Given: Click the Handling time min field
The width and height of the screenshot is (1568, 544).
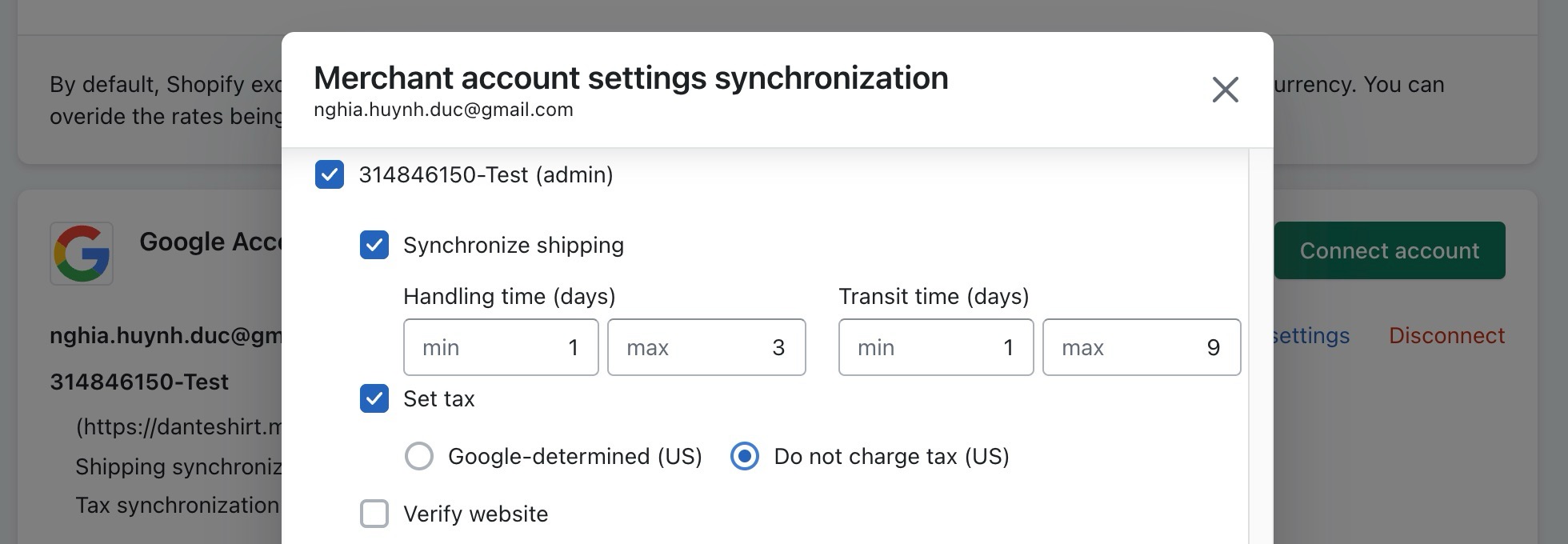Looking at the screenshot, I should pyautogui.click(x=501, y=347).
